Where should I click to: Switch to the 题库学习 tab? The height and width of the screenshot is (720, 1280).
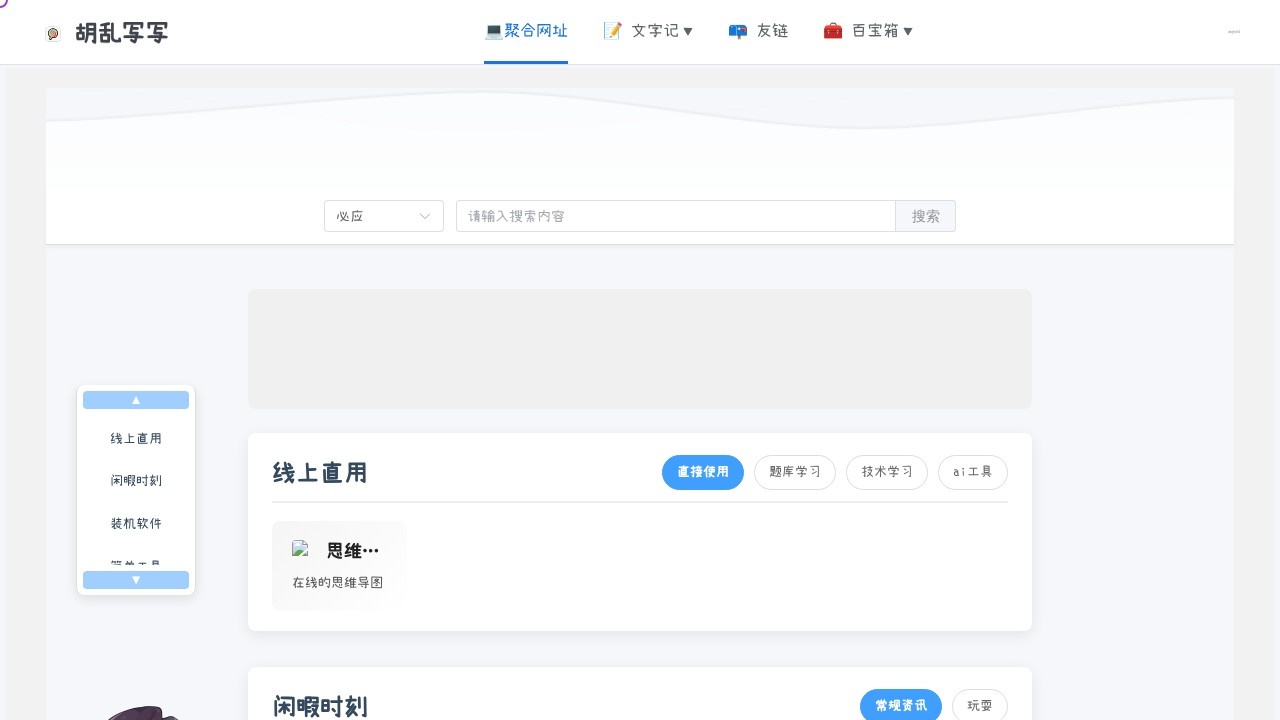pos(794,472)
